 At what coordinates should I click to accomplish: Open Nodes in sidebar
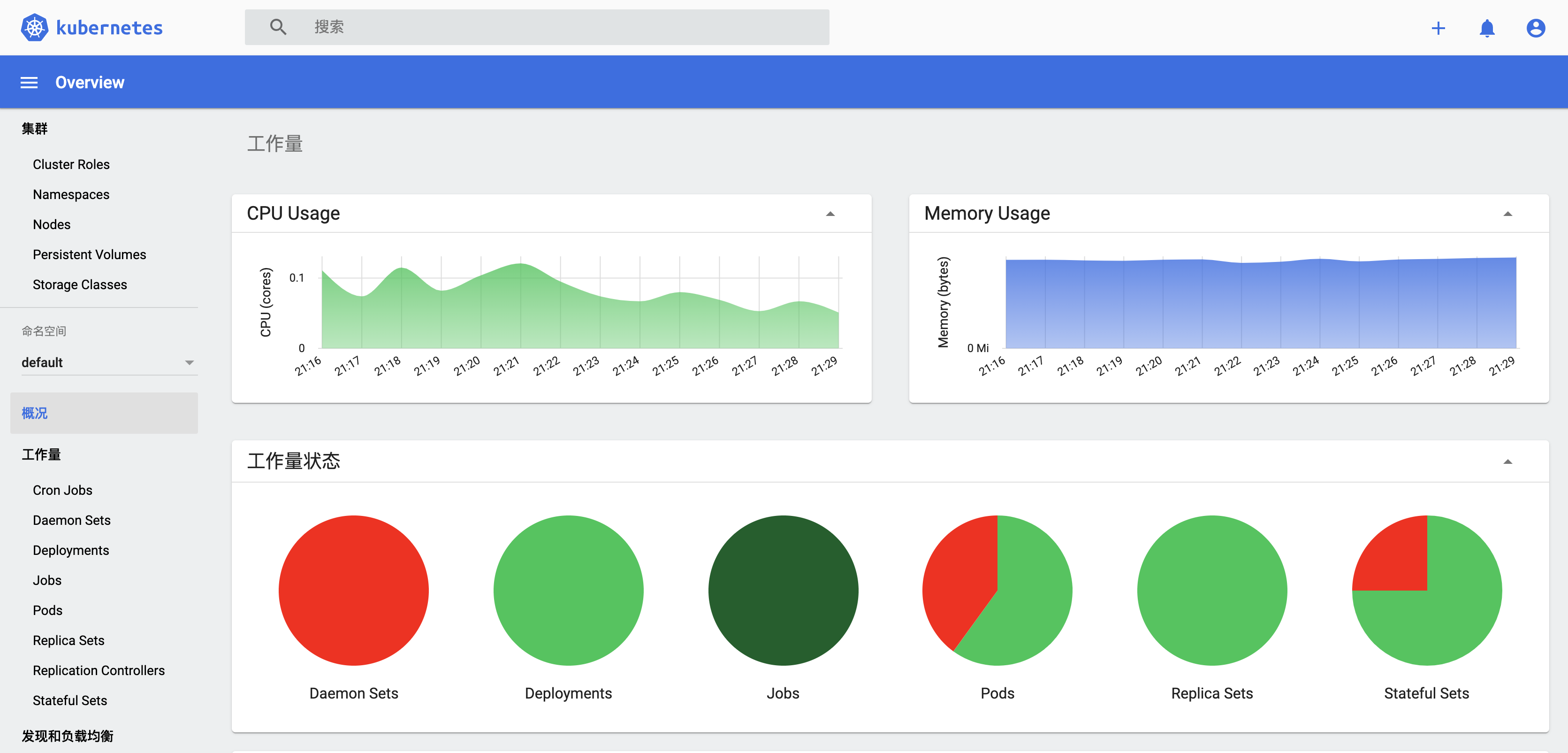point(52,224)
